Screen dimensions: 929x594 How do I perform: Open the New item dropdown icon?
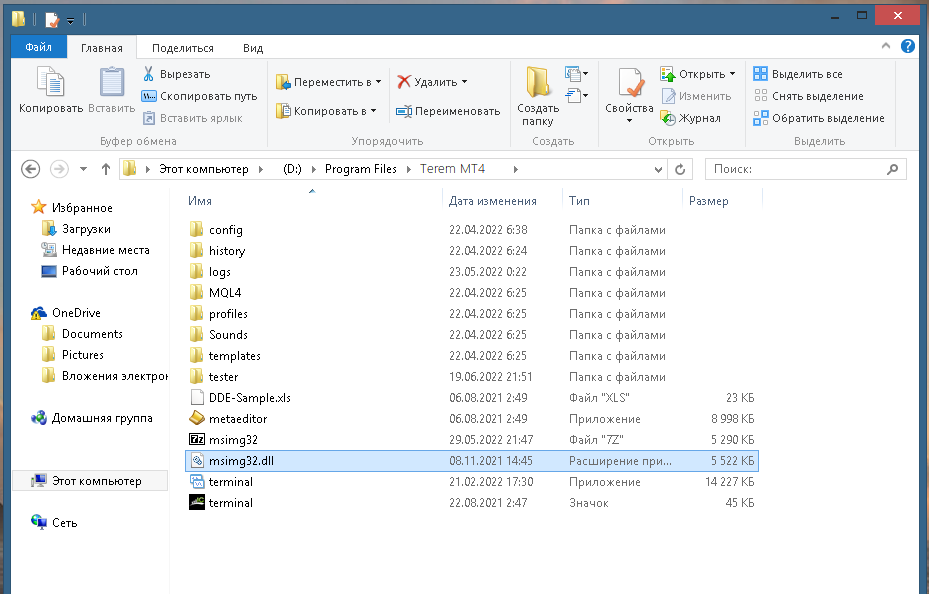click(x=576, y=73)
